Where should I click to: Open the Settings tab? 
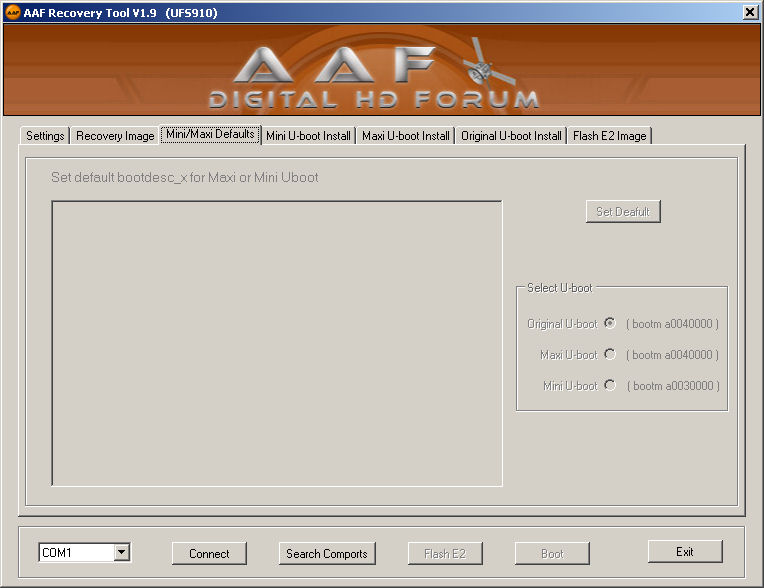pyautogui.click(x=45, y=136)
